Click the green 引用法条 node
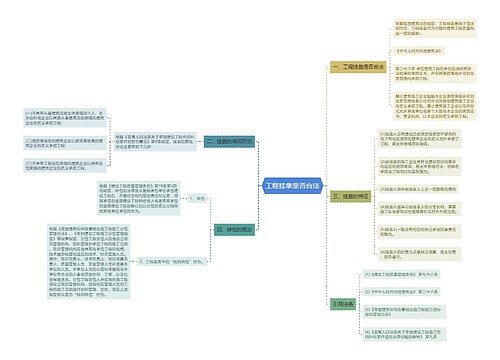 tap(343, 304)
